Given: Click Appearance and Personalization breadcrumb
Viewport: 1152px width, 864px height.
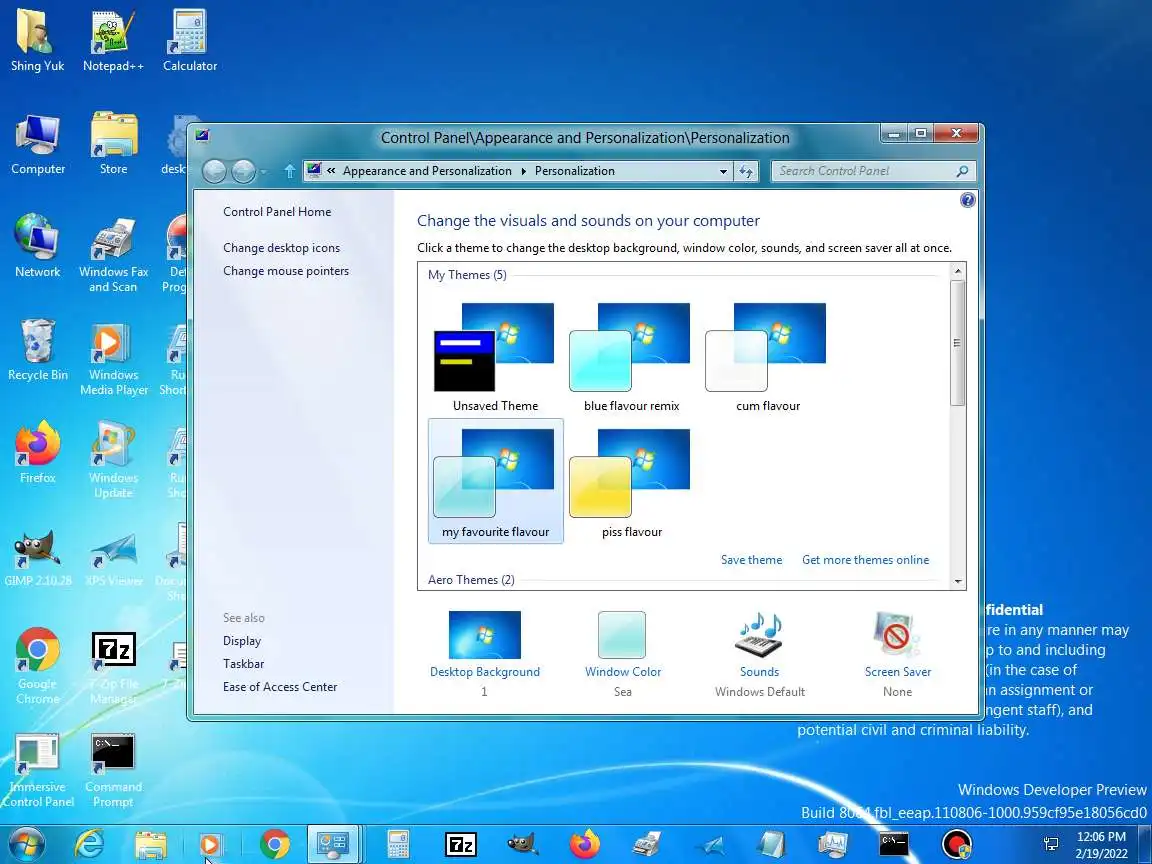Looking at the screenshot, I should [x=427, y=171].
